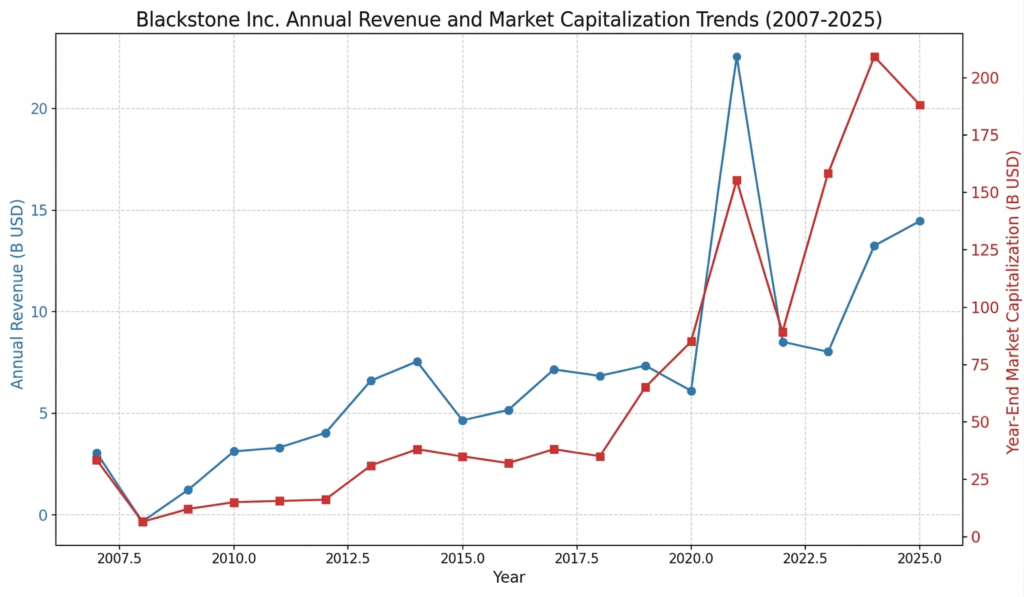The height and width of the screenshot is (597, 1024).
Task: Click the 2008 dip data point
Action: tap(143, 520)
